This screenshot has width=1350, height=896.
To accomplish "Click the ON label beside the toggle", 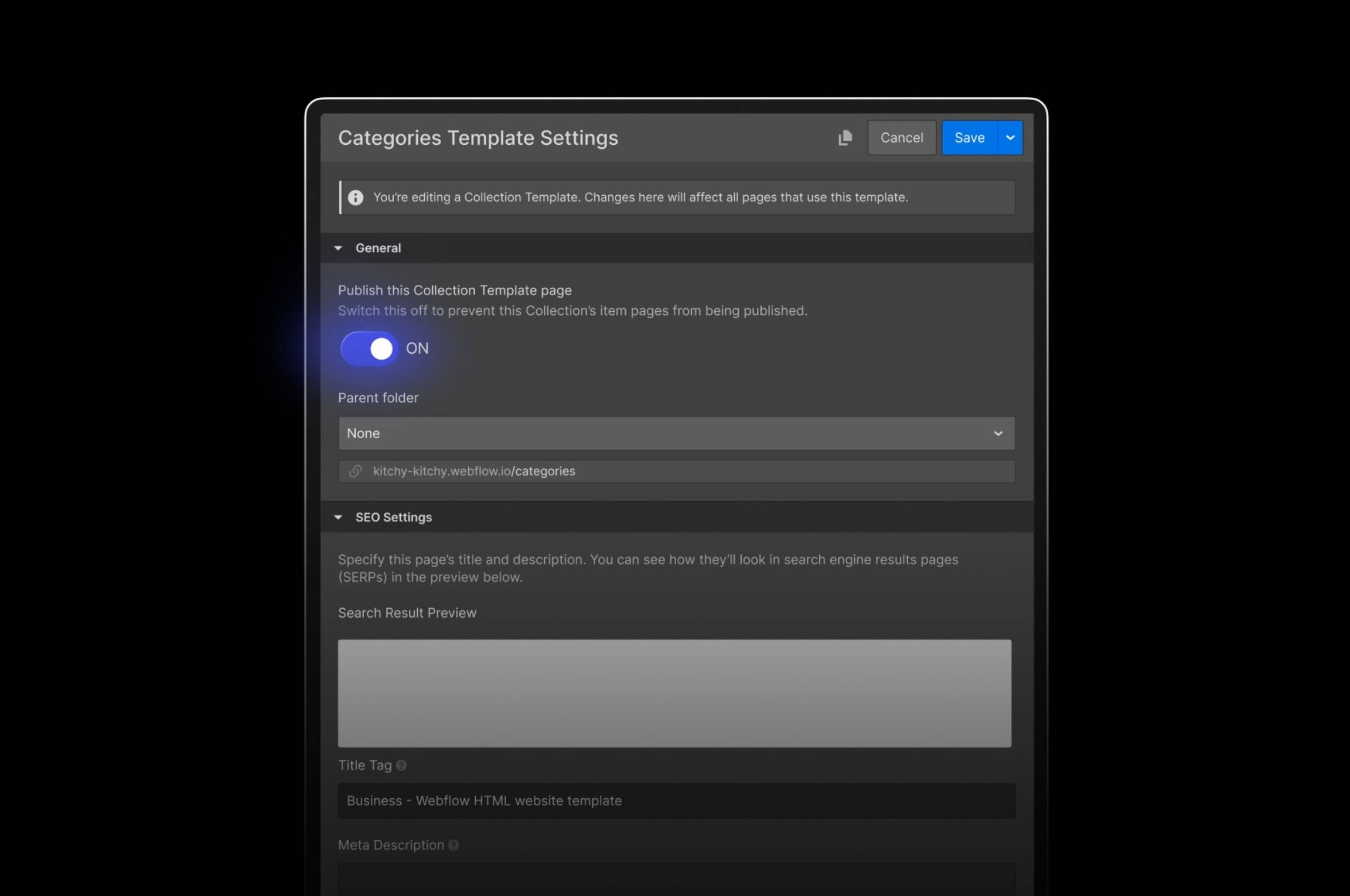I will pos(417,349).
